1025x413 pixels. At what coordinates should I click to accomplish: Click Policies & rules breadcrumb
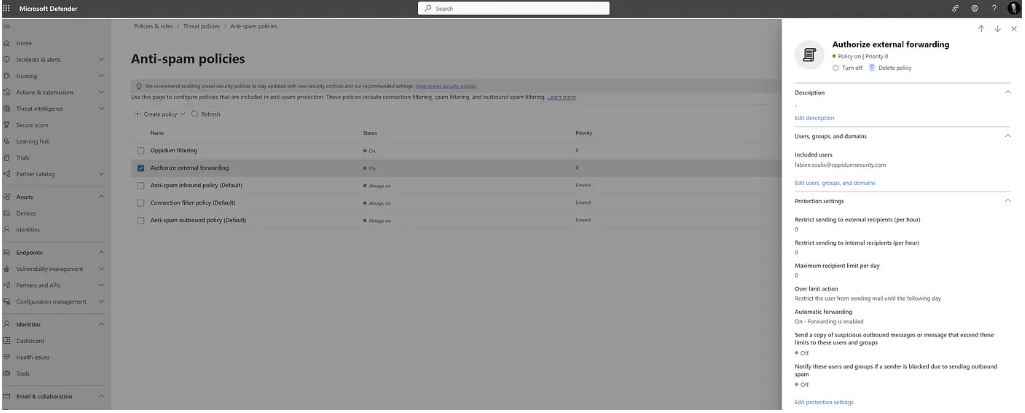154,26
